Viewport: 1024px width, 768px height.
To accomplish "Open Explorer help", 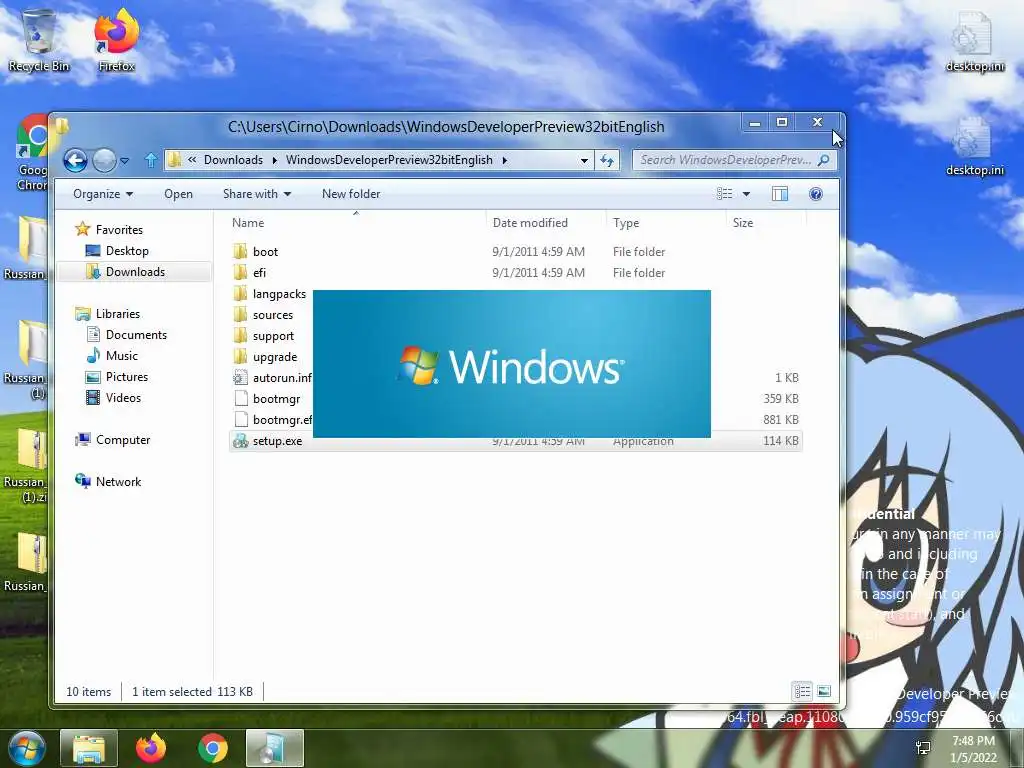I will pos(816,194).
